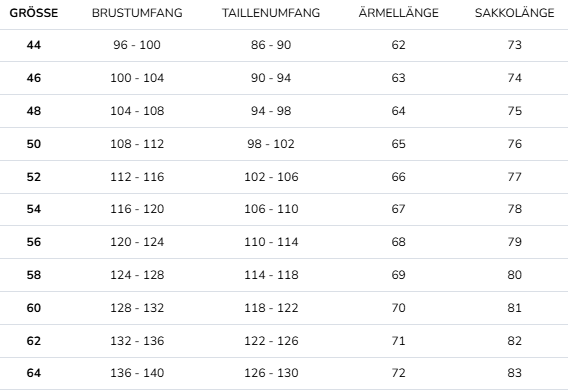Viewport: 568px width, 391px height.
Task: Click the ÄRMELLÄNGE column header
Action: tap(398, 13)
